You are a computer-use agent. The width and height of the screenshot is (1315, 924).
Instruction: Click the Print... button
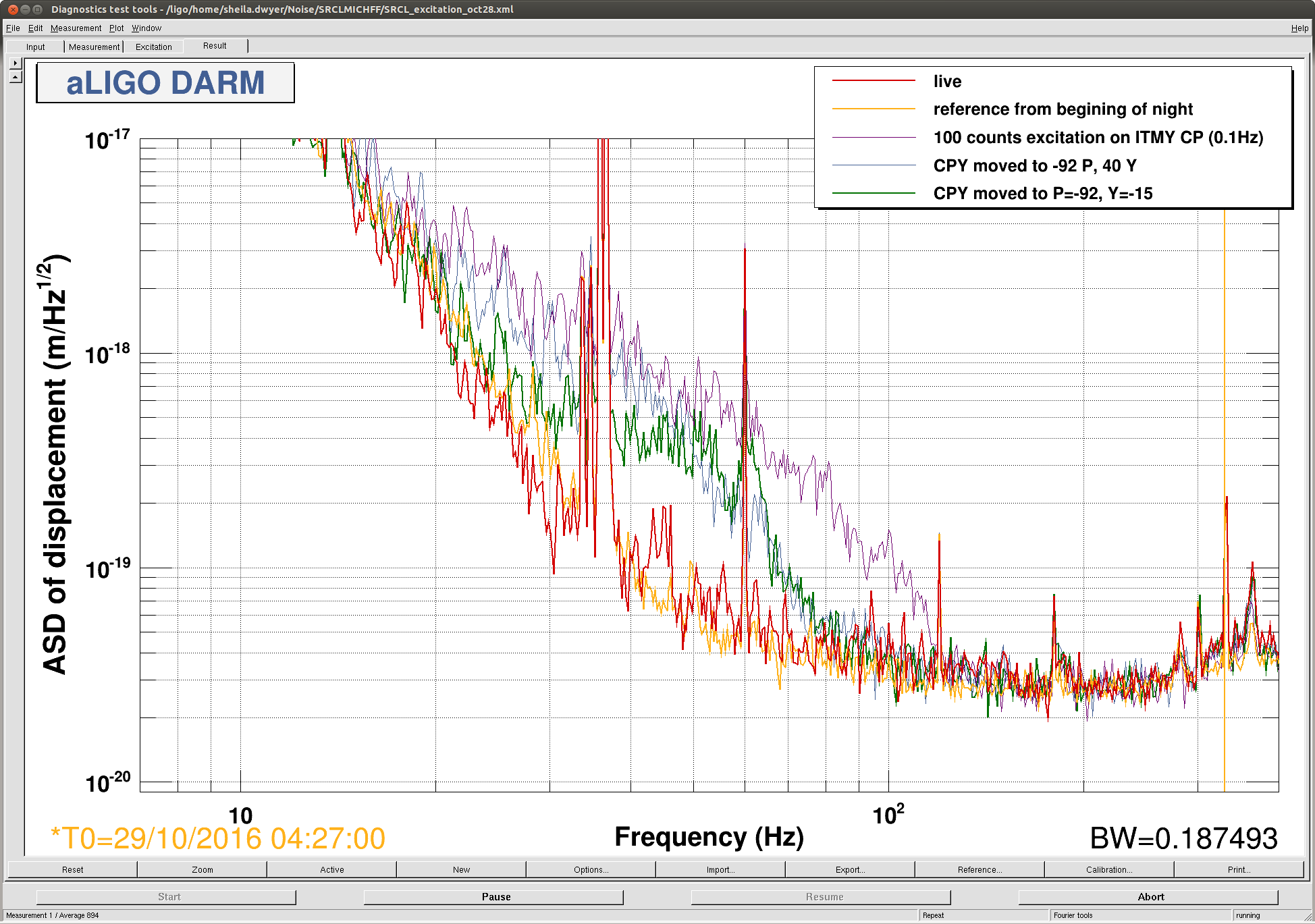pos(1239,869)
